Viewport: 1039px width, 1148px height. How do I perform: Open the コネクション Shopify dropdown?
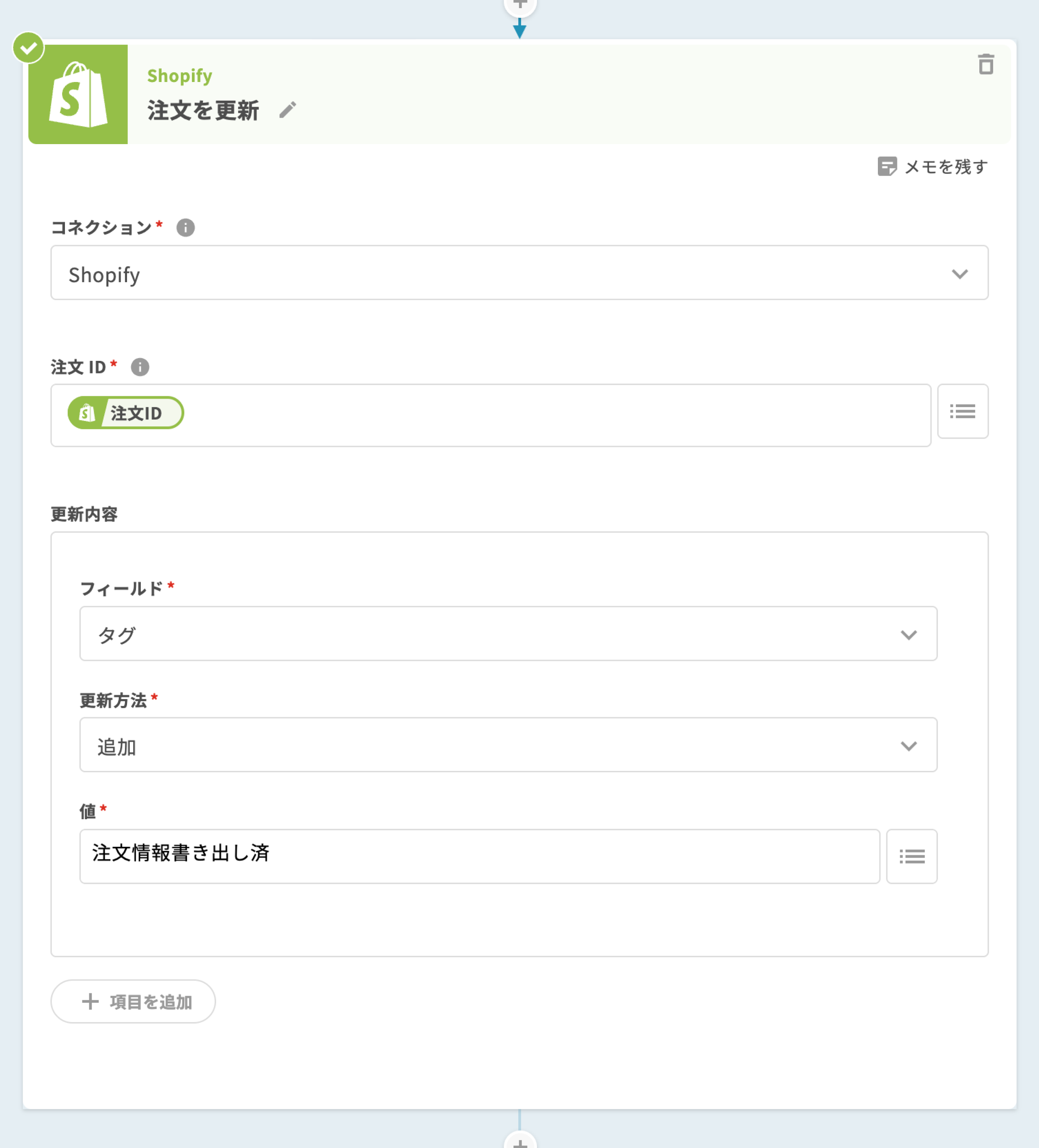pyautogui.click(x=519, y=273)
